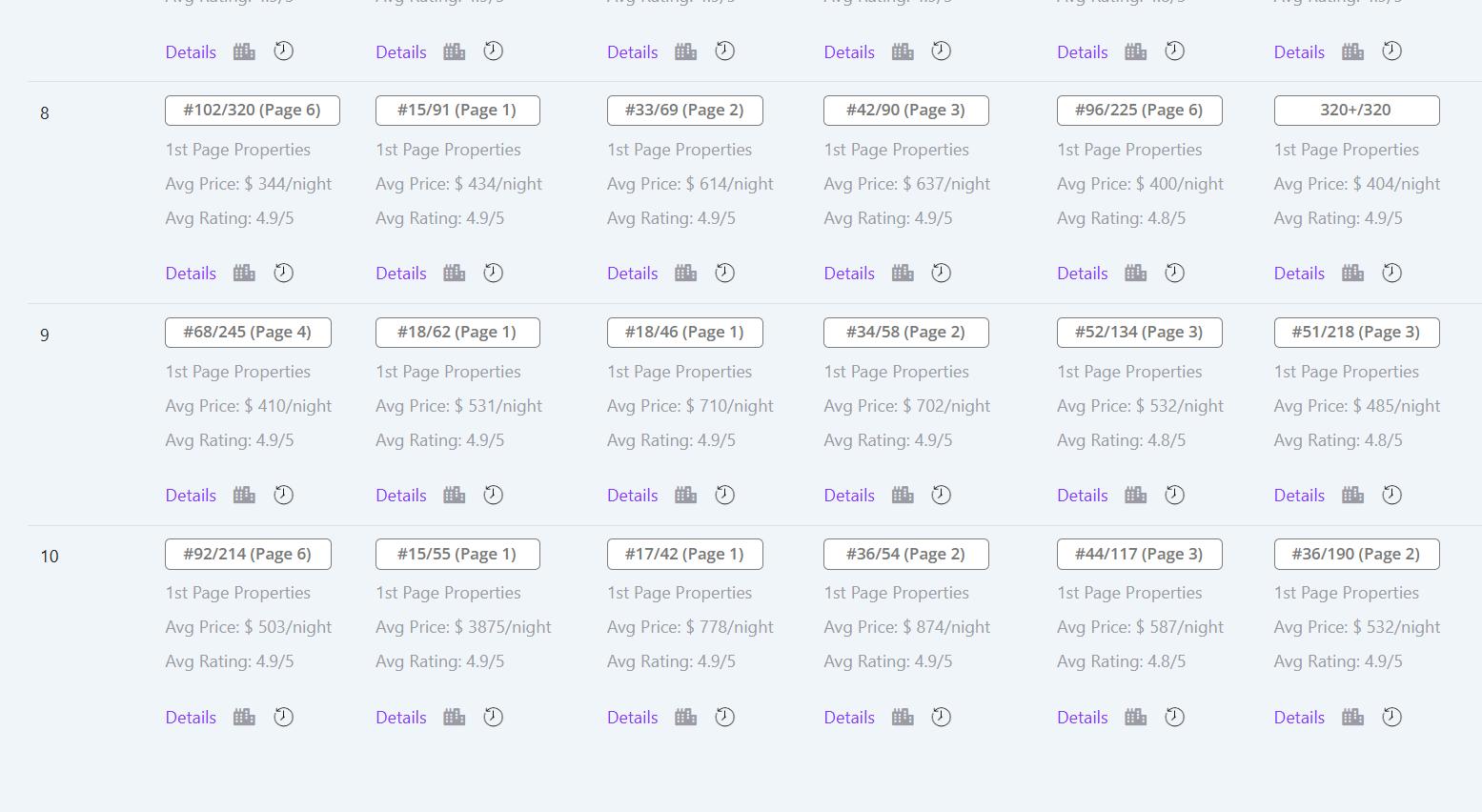This screenshot has width=1482, height=812.
Task: Open history clock icon below 320+/320 ranking
Action: (1391, 273)
